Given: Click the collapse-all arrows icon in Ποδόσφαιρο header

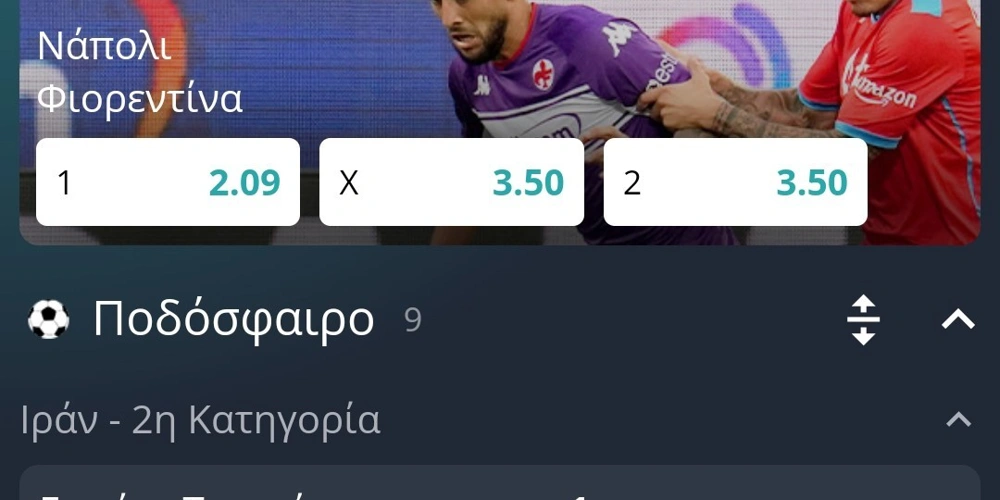Looking at the screenshot, I should click(864, 320).
